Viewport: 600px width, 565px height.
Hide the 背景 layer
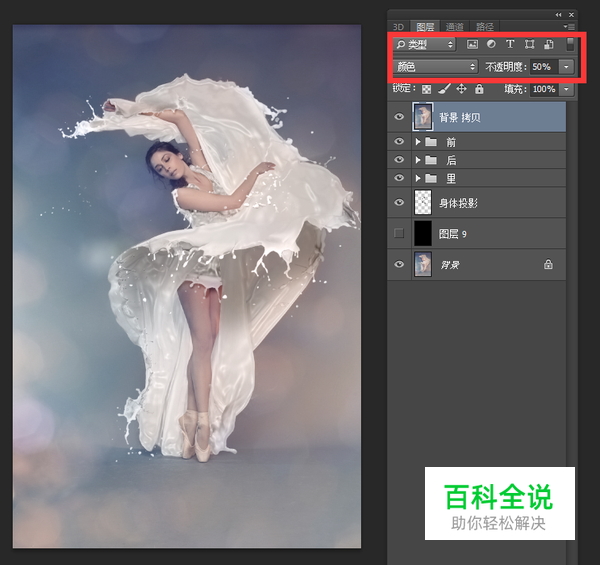tap(399, 264)
